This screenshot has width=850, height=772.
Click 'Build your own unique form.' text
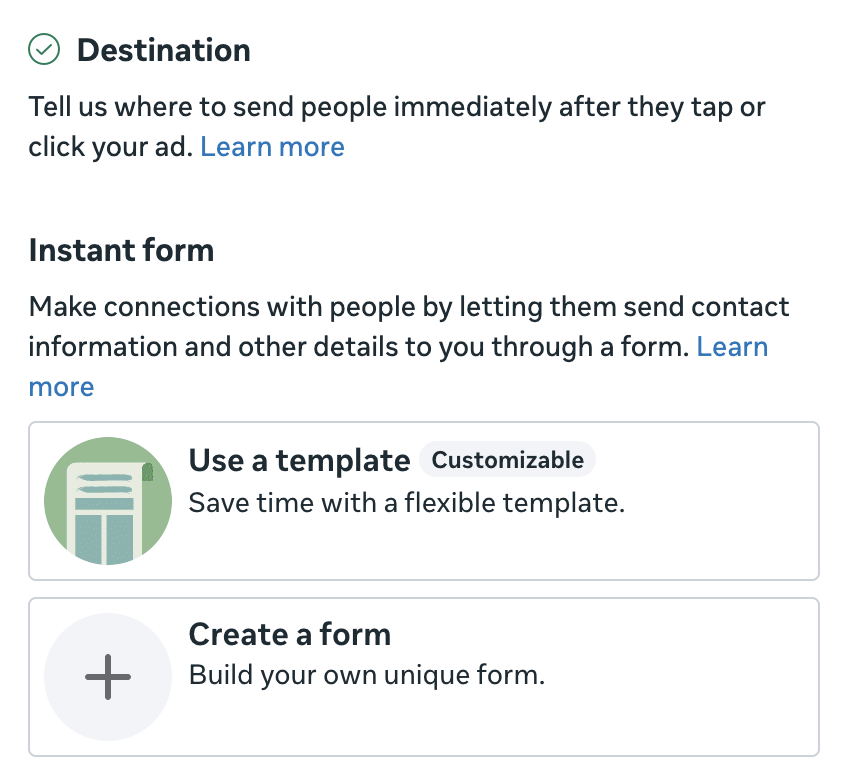click(367, 676)
